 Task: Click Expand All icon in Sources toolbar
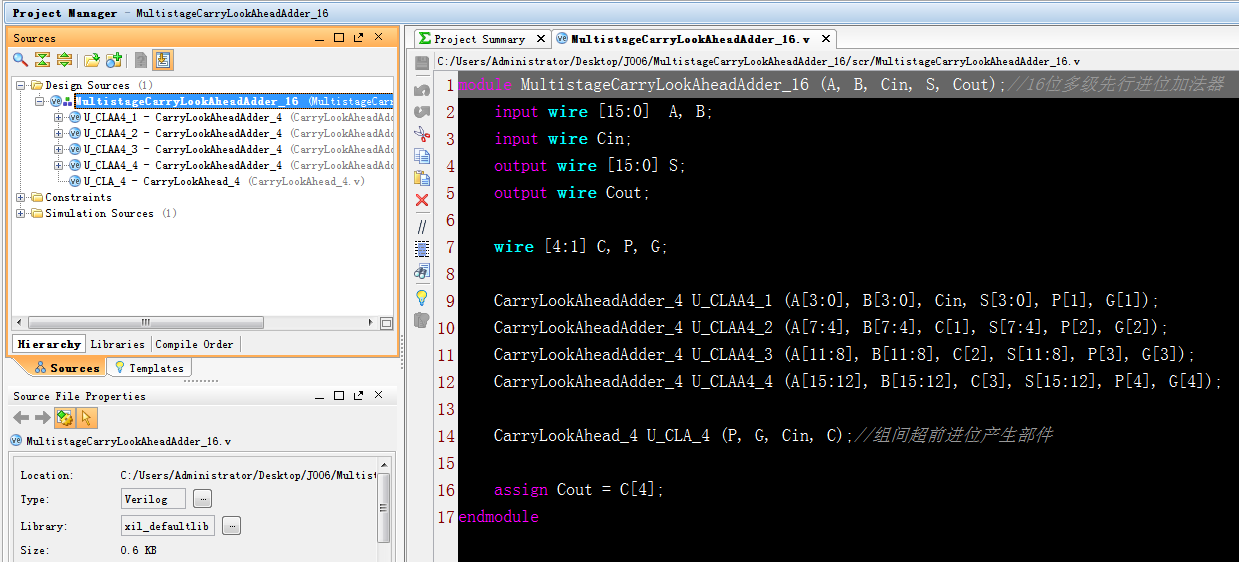pos(64,60)
